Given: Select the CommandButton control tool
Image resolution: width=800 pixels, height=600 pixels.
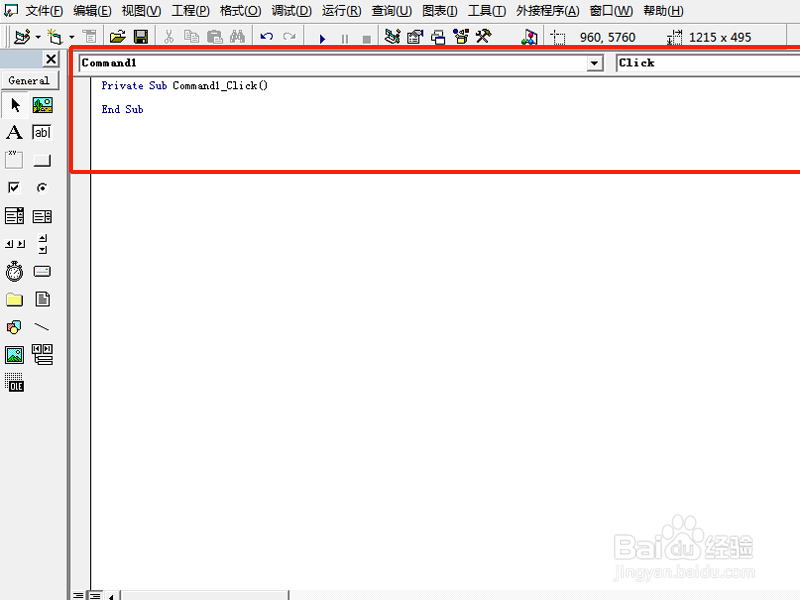Looking at the screenshot, I should (x=42, y=161).
